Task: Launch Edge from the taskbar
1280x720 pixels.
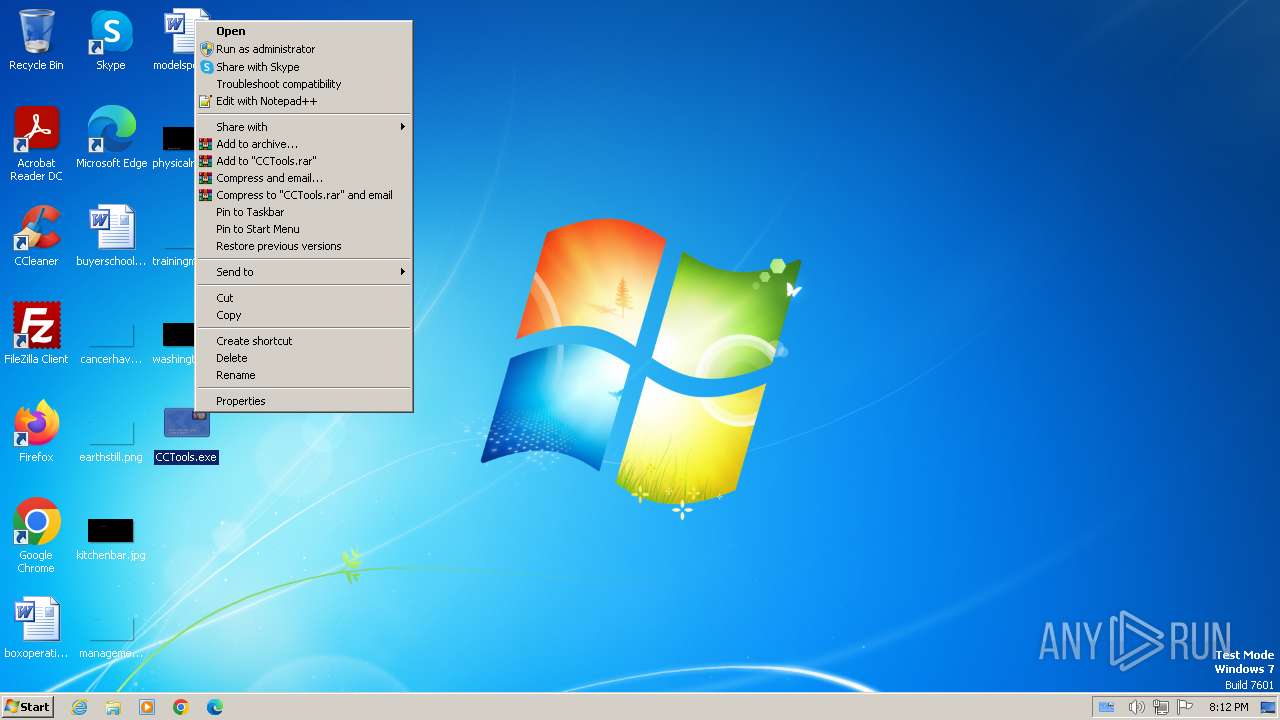Action: (x=215, y=707)
